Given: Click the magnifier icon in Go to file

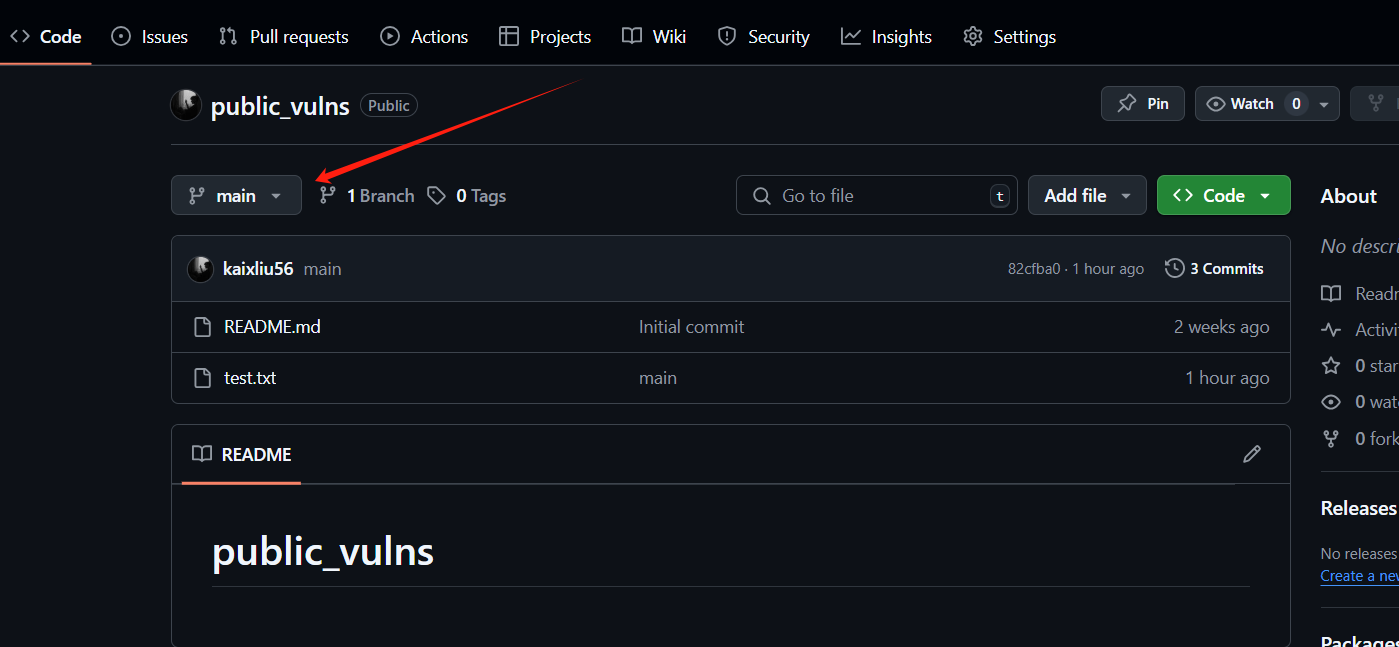Looking at the screenshot, I should (x=762, y=196).
